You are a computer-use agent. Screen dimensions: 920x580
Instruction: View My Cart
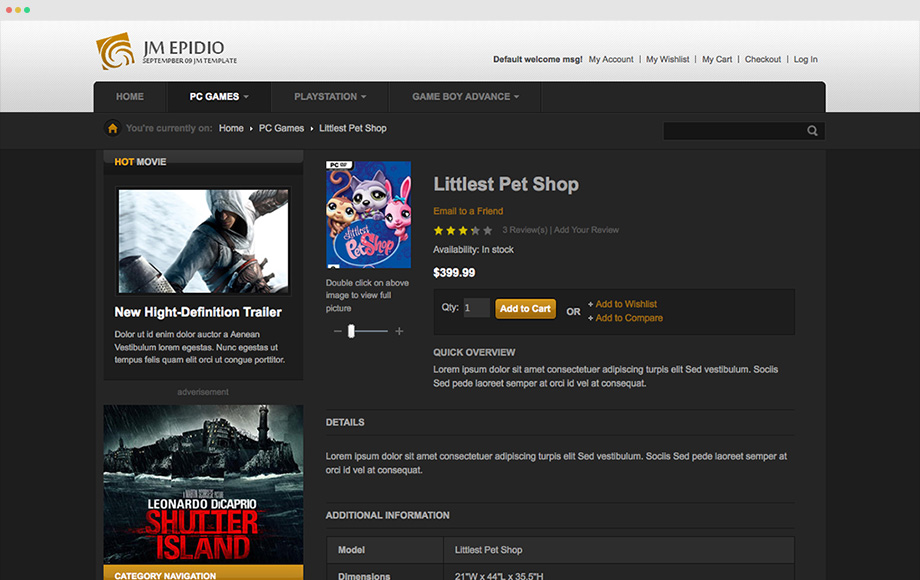[x=717, y=59]
